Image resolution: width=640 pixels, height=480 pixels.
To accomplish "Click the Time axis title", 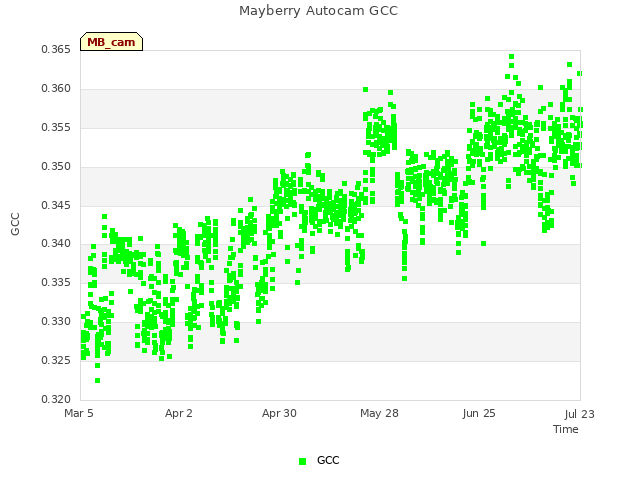I will pyautogui.click(x=566, y=429).
